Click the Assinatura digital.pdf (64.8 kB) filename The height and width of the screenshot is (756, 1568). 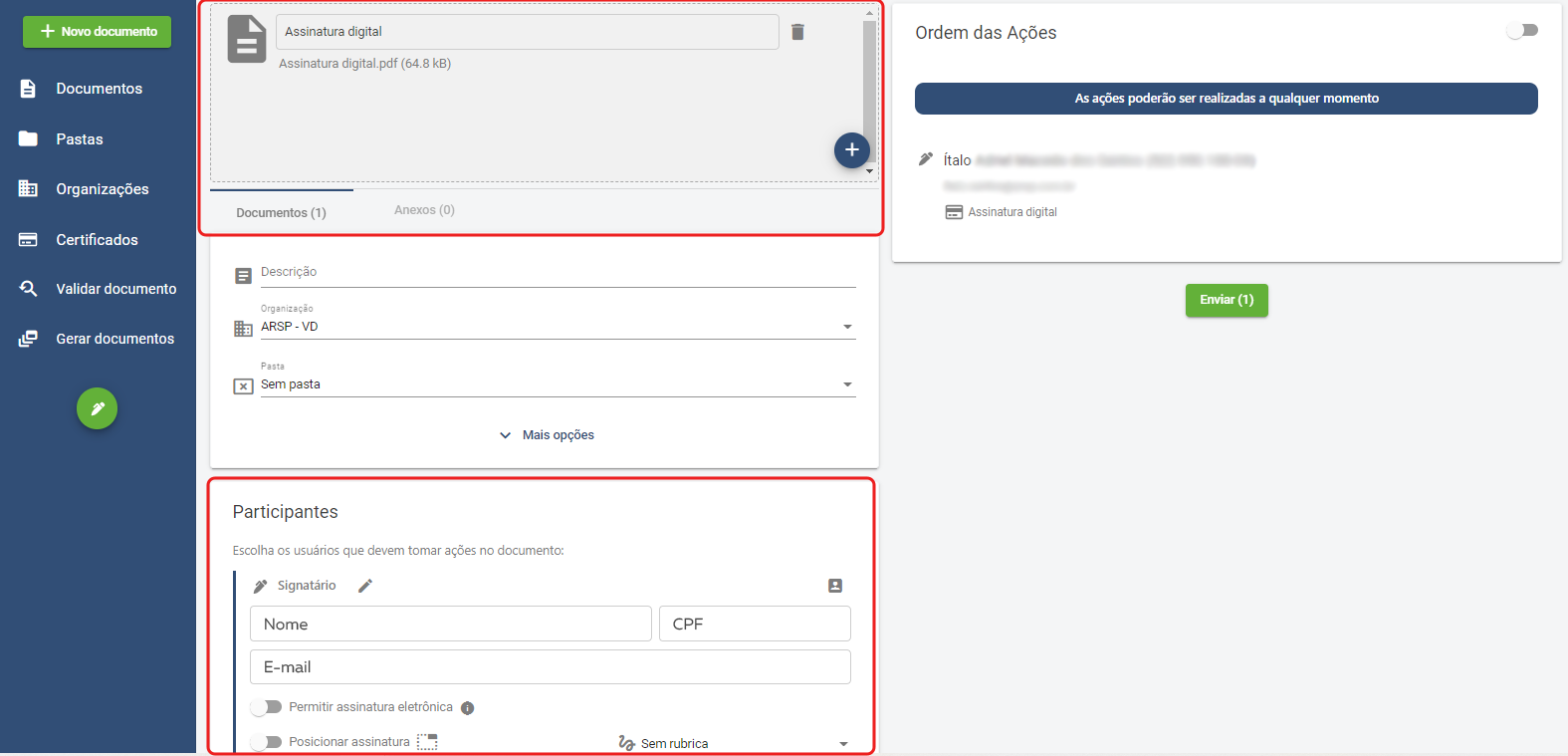point(364,64)
